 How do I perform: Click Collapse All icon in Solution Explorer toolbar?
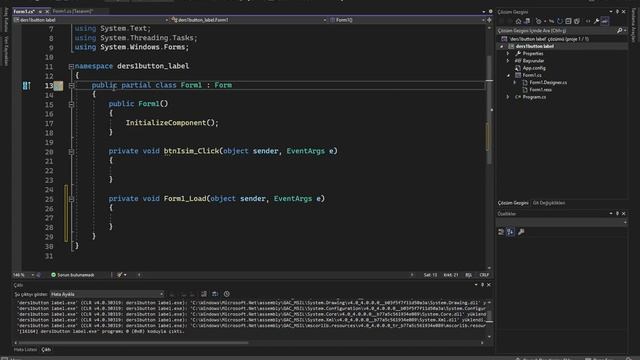tap(568, 21)
